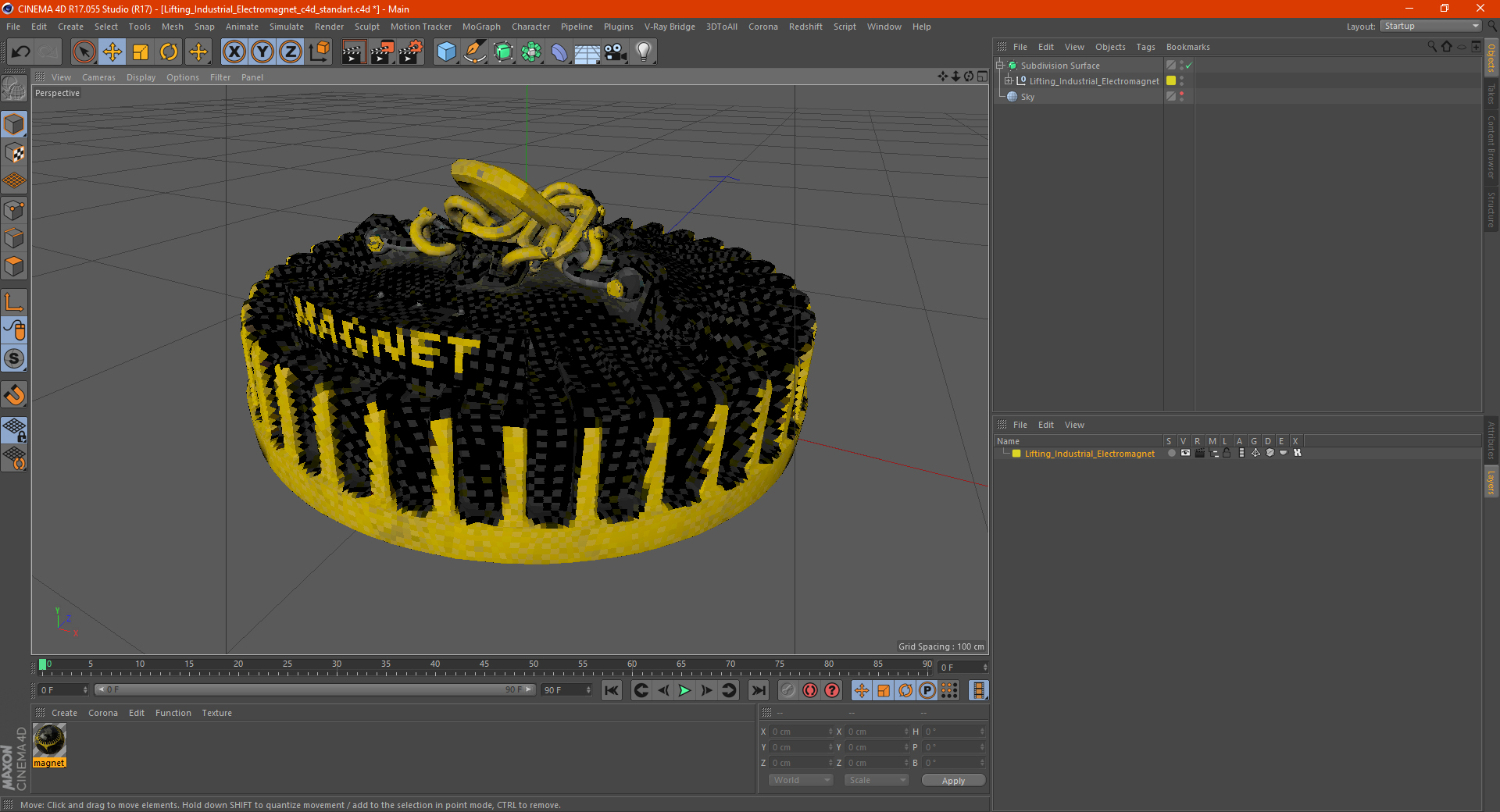Open the Redshift menu

(x=805, y=27)
